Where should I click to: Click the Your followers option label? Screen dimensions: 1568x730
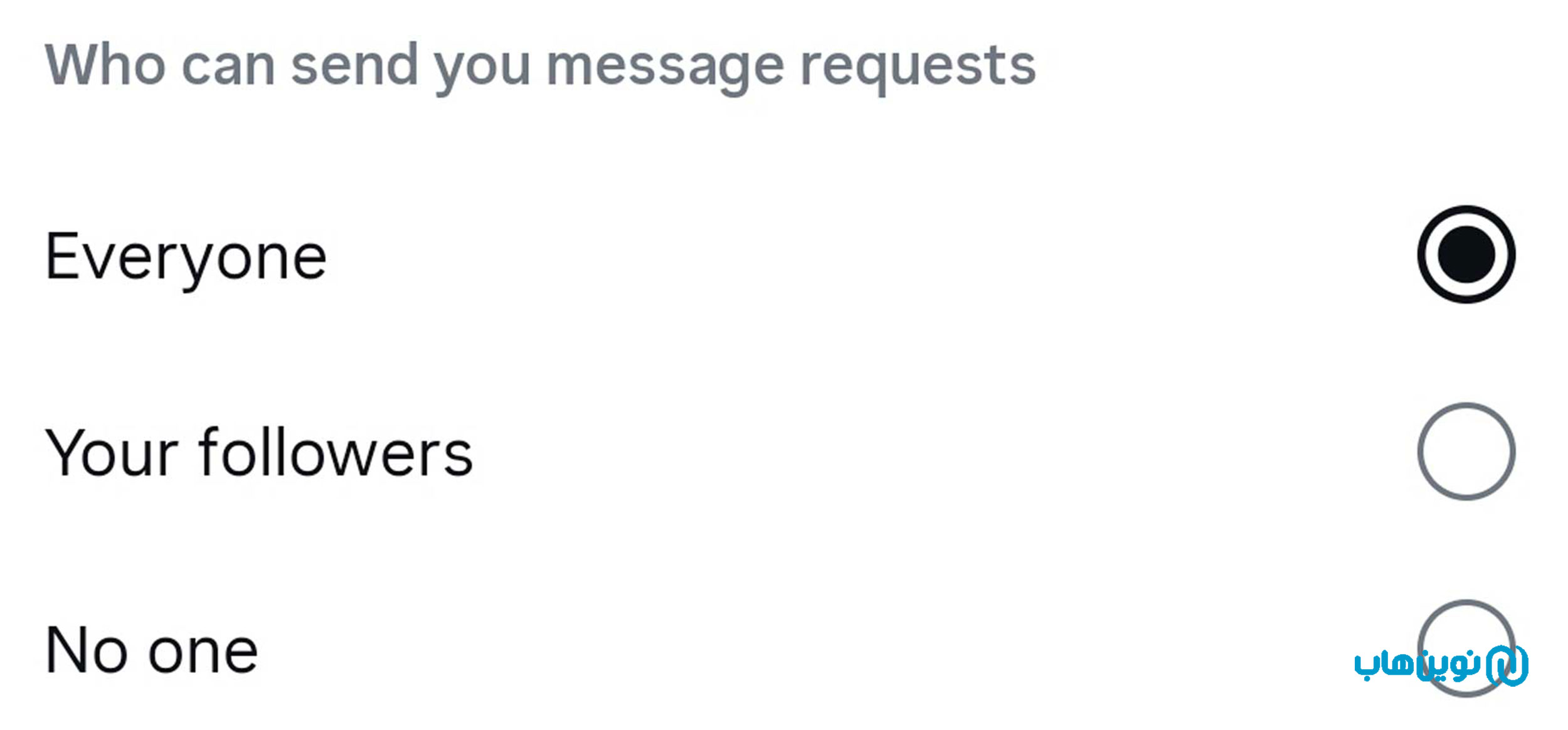[x=259, y=453]
